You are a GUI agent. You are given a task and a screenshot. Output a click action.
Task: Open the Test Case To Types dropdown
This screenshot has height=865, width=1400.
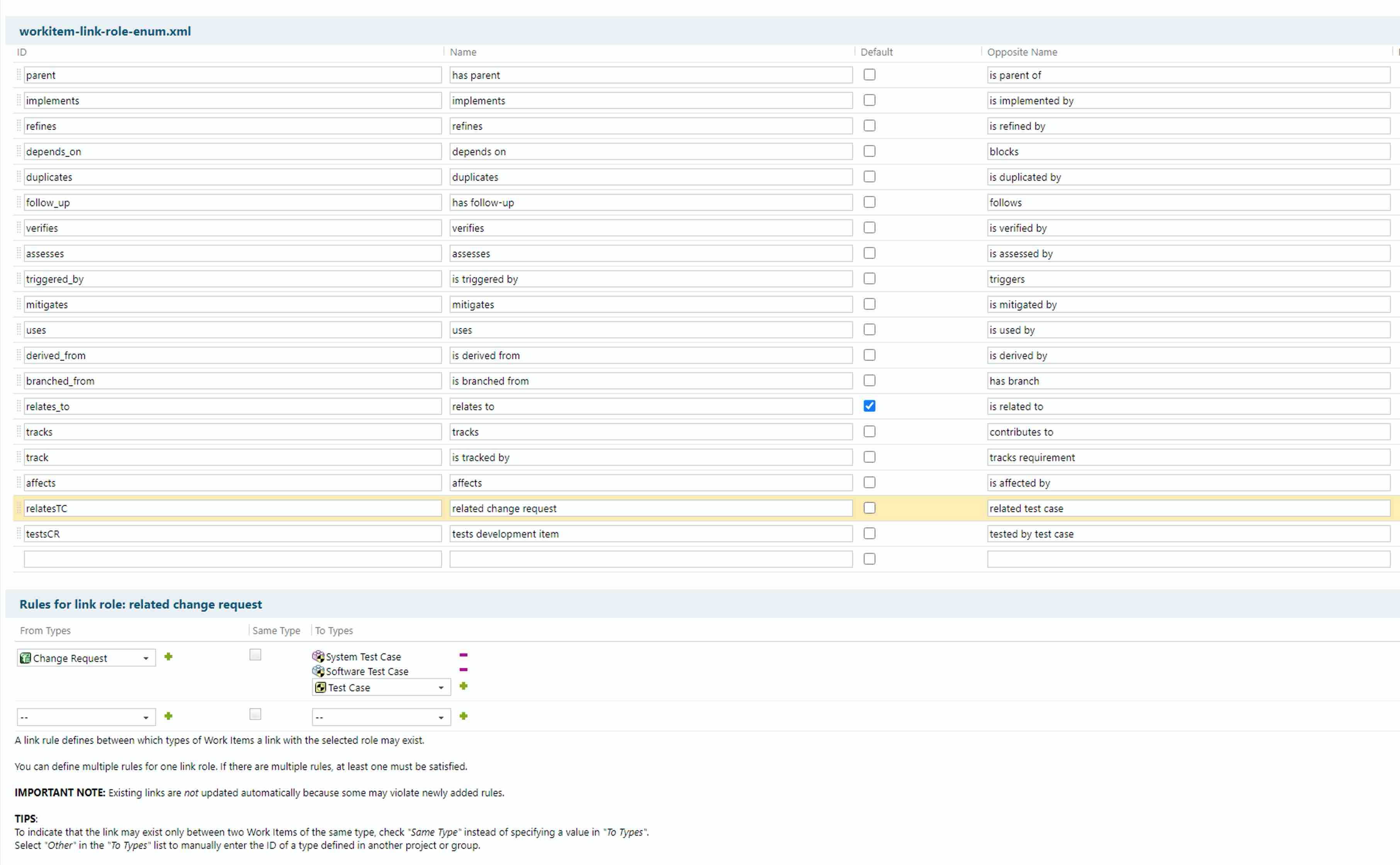381,688
